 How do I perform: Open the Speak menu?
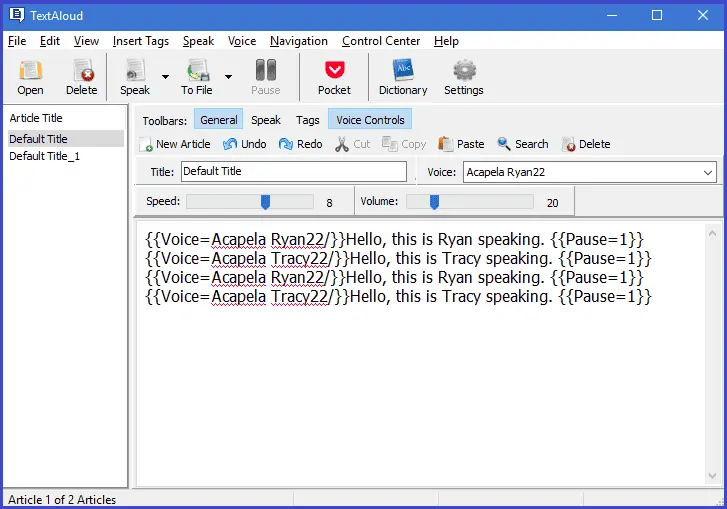pyautogui.click(x=198, y=41)
